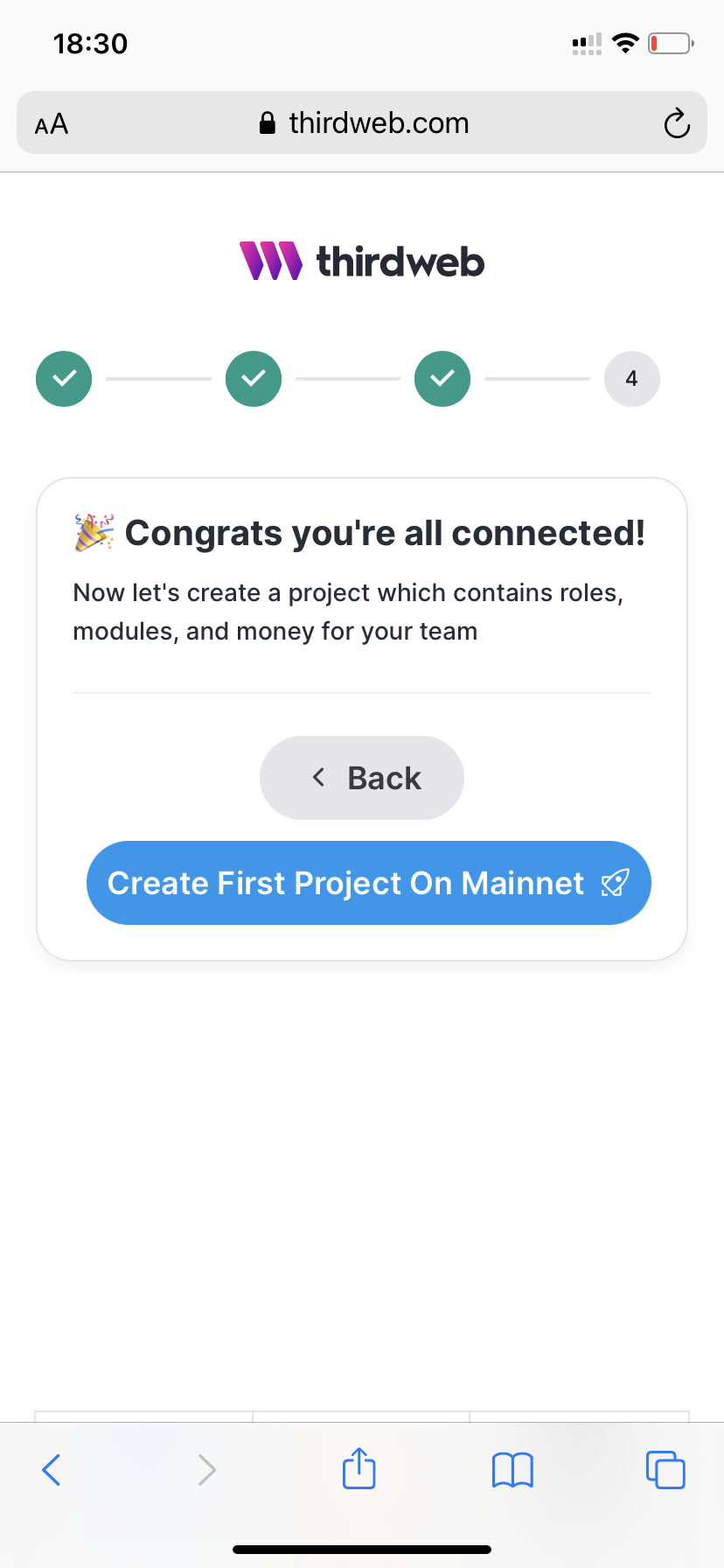Tap the Safari reload page icon
The width and height of the screenshot is (724, 1568).
click(x=677, y=123)
